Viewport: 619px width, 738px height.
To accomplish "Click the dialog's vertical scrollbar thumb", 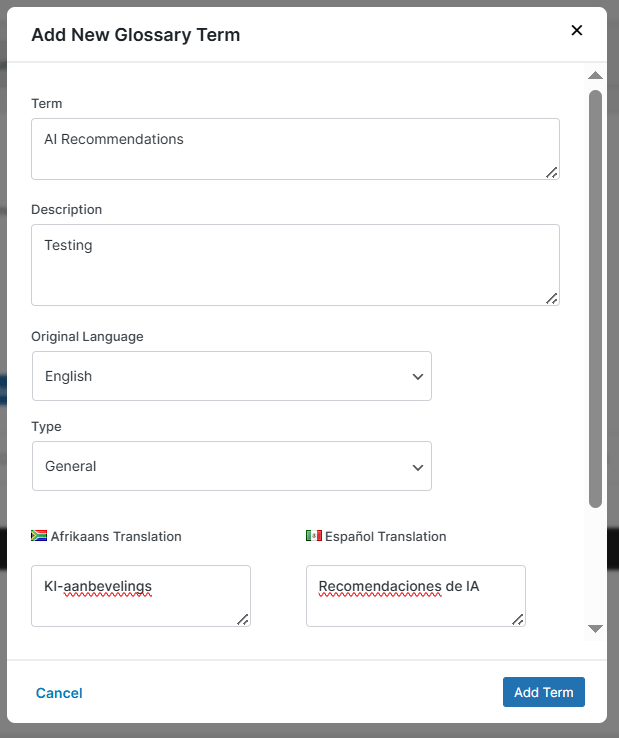I will pyautogui.click(x=595, y=298).
